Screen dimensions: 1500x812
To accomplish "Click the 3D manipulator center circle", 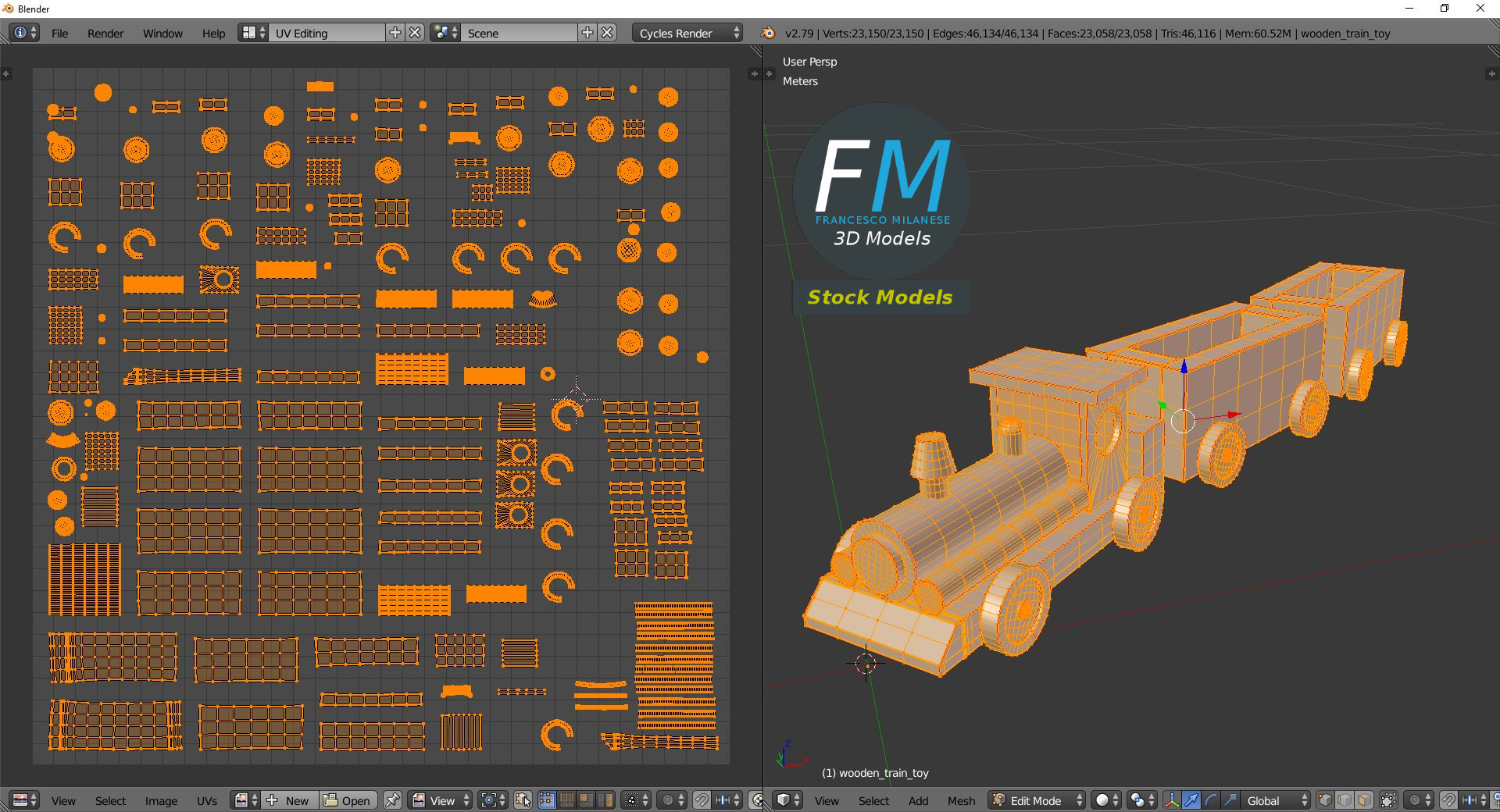I will pos(1183,421).
